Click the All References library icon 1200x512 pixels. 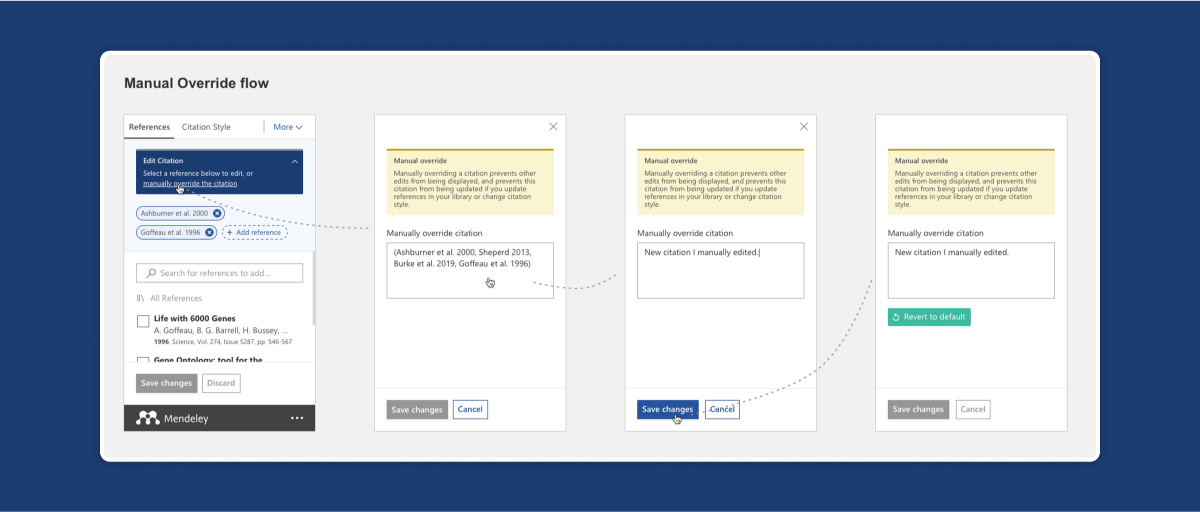[141, 298]
